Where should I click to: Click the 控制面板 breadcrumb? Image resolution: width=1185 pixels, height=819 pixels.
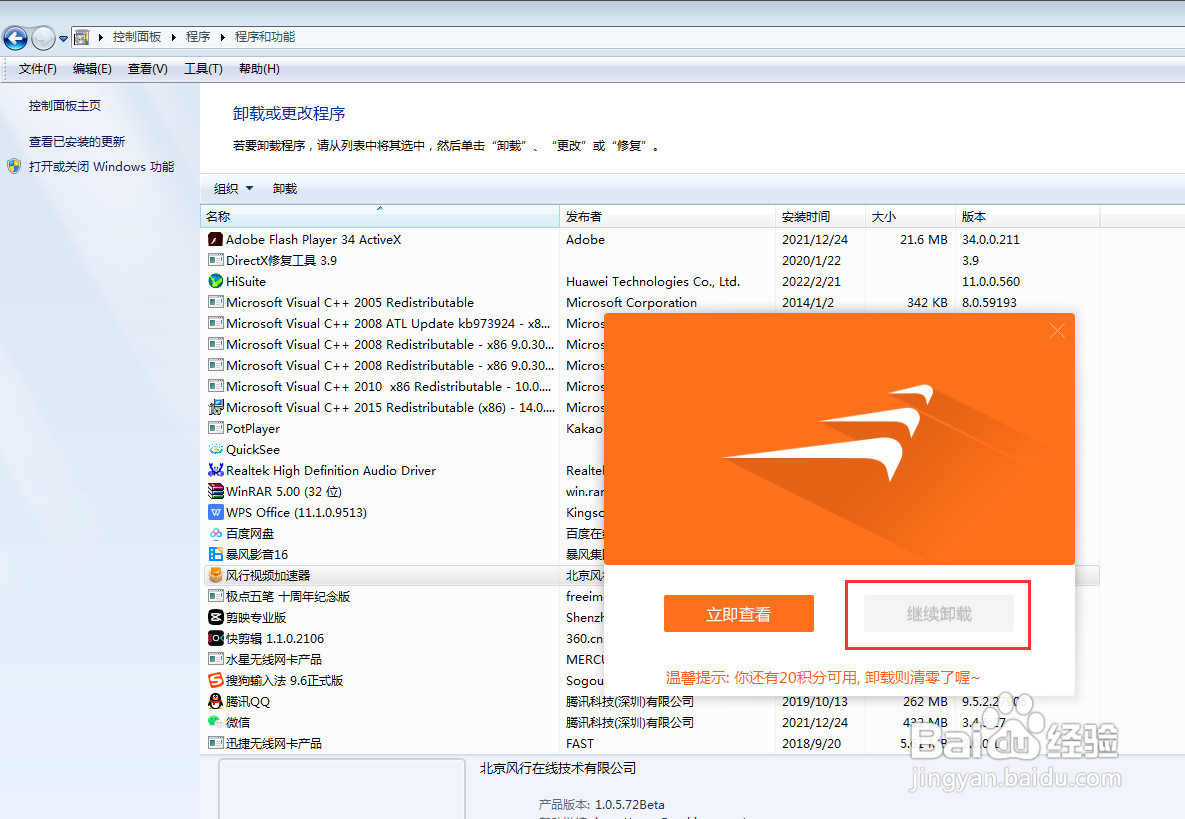137,37
